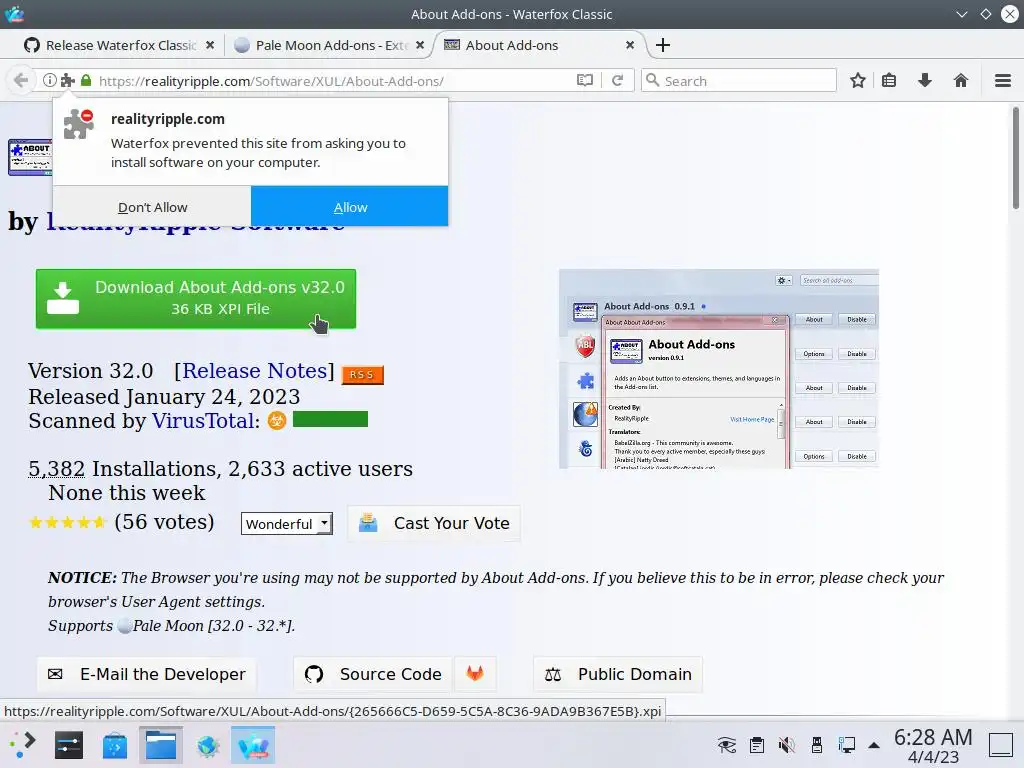Click the muted volume tray icon

point(787,744)
